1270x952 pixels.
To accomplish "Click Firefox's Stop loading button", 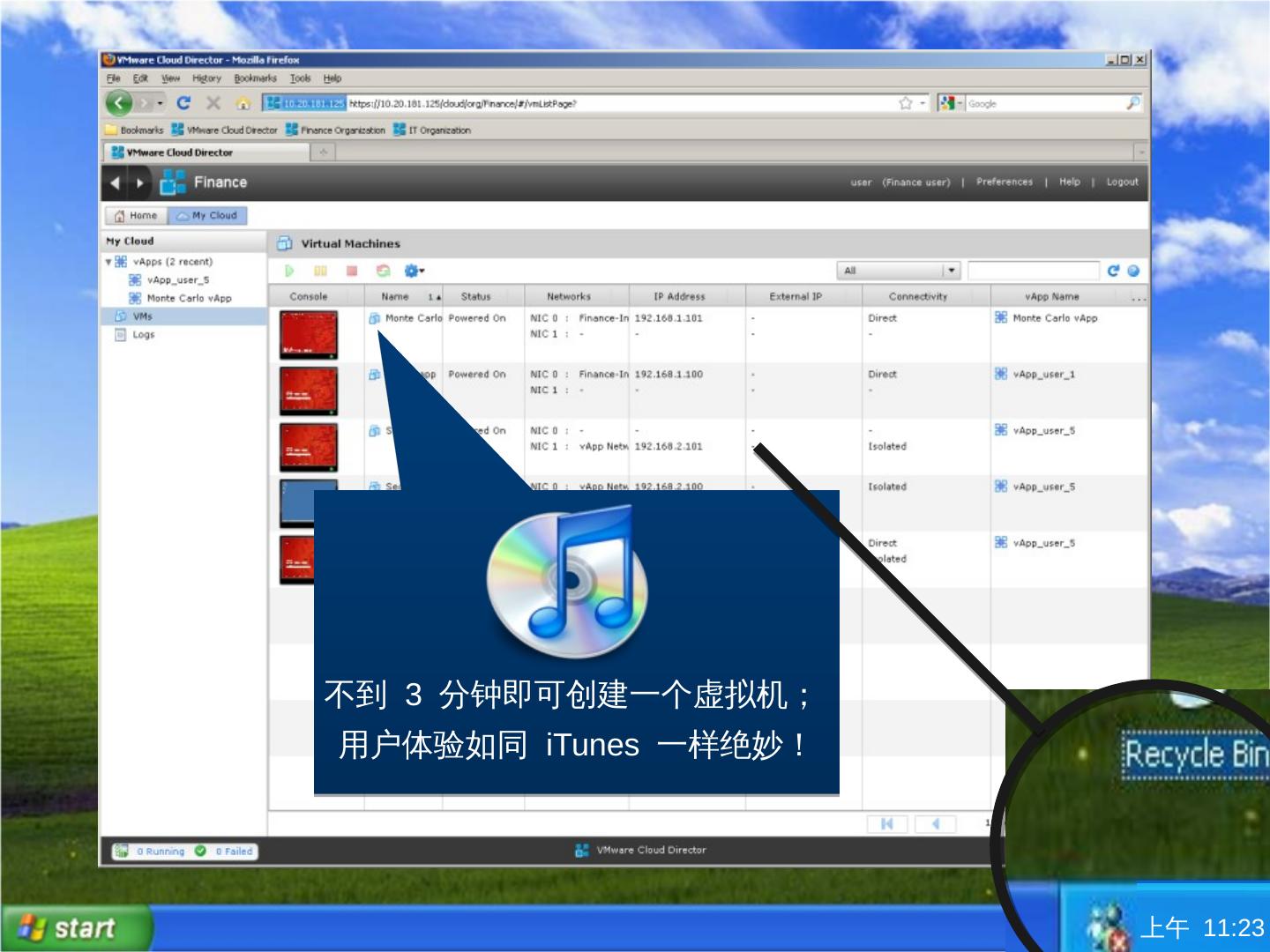I will (213, 103).
